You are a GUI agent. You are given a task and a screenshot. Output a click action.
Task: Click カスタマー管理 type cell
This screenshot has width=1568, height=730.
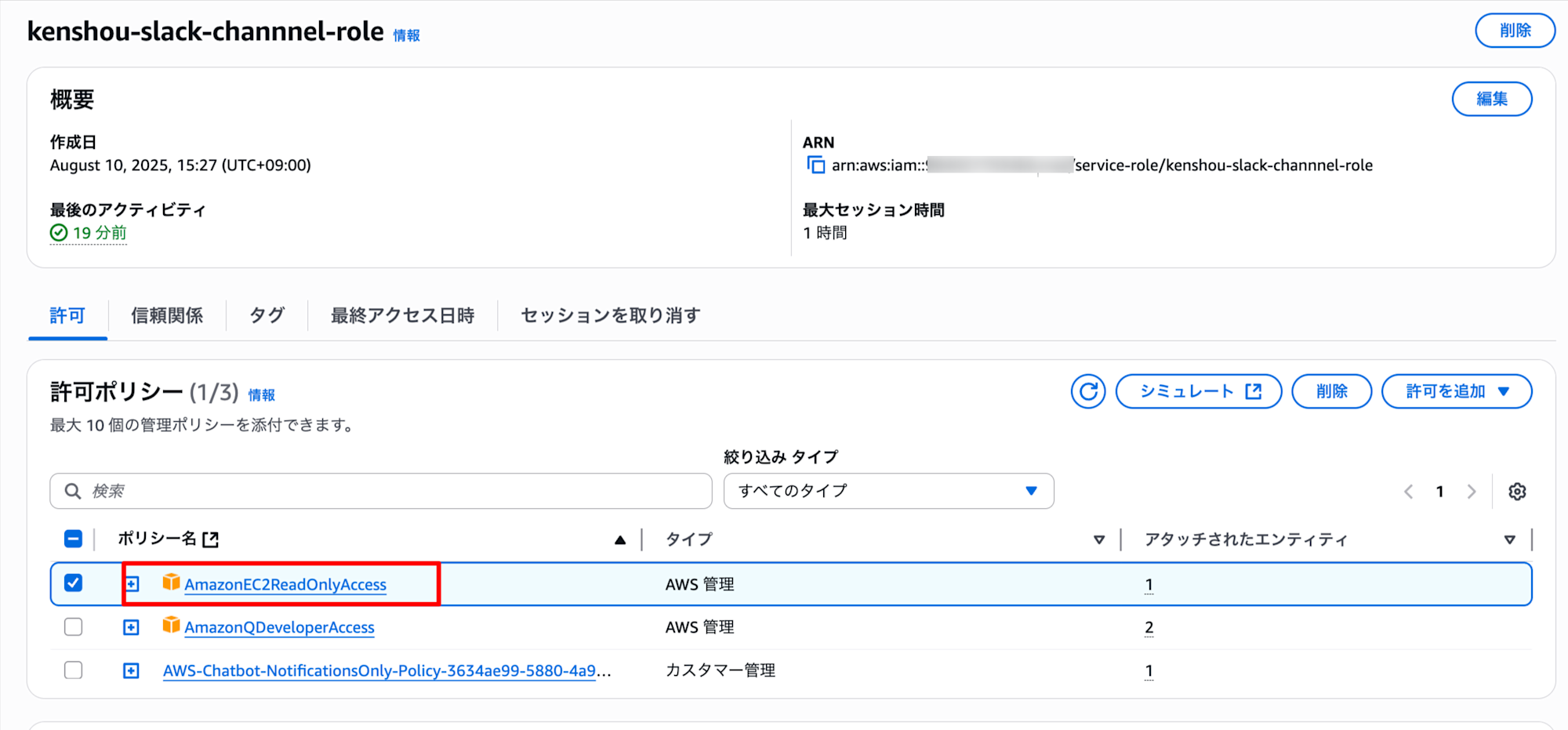click(x=720, y=670)
